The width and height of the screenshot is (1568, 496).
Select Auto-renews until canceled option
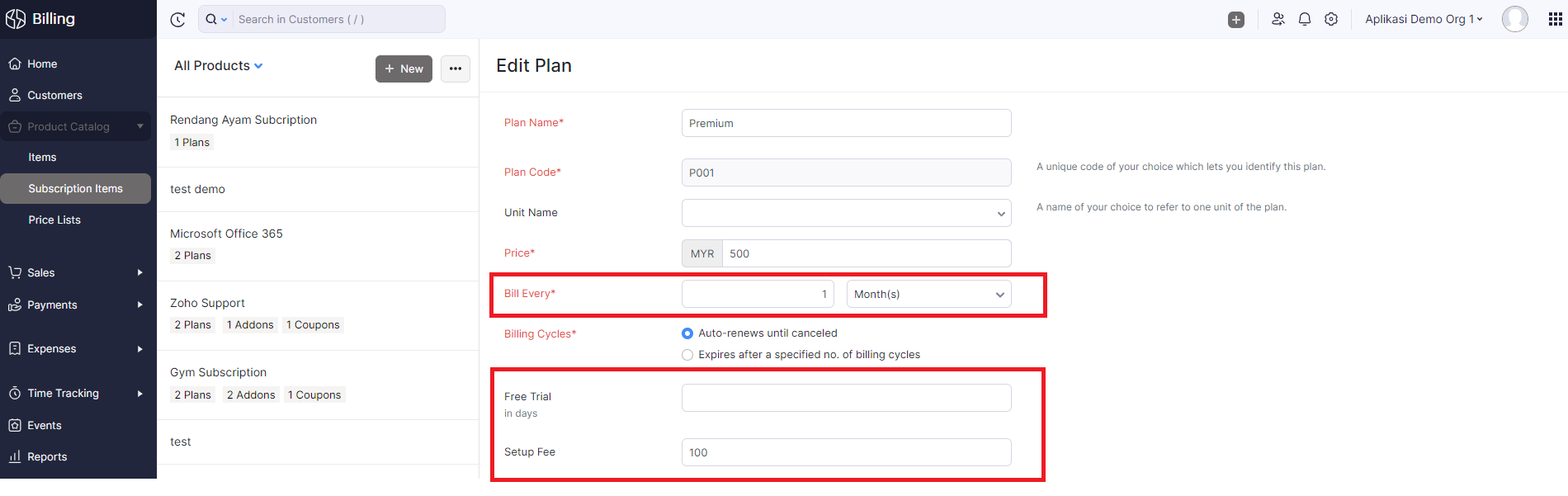point(687,333)
